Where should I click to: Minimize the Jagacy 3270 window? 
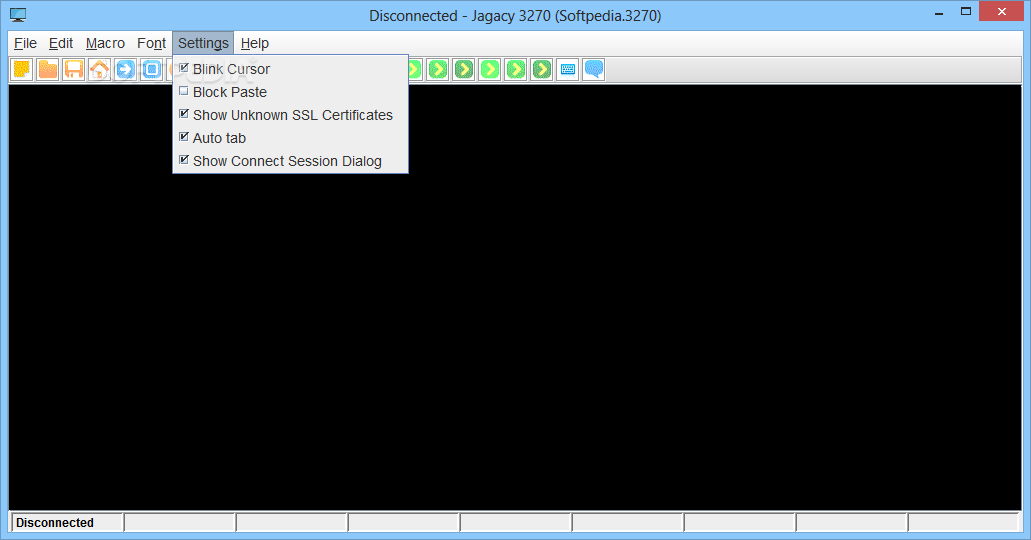(x=939, y=12)
